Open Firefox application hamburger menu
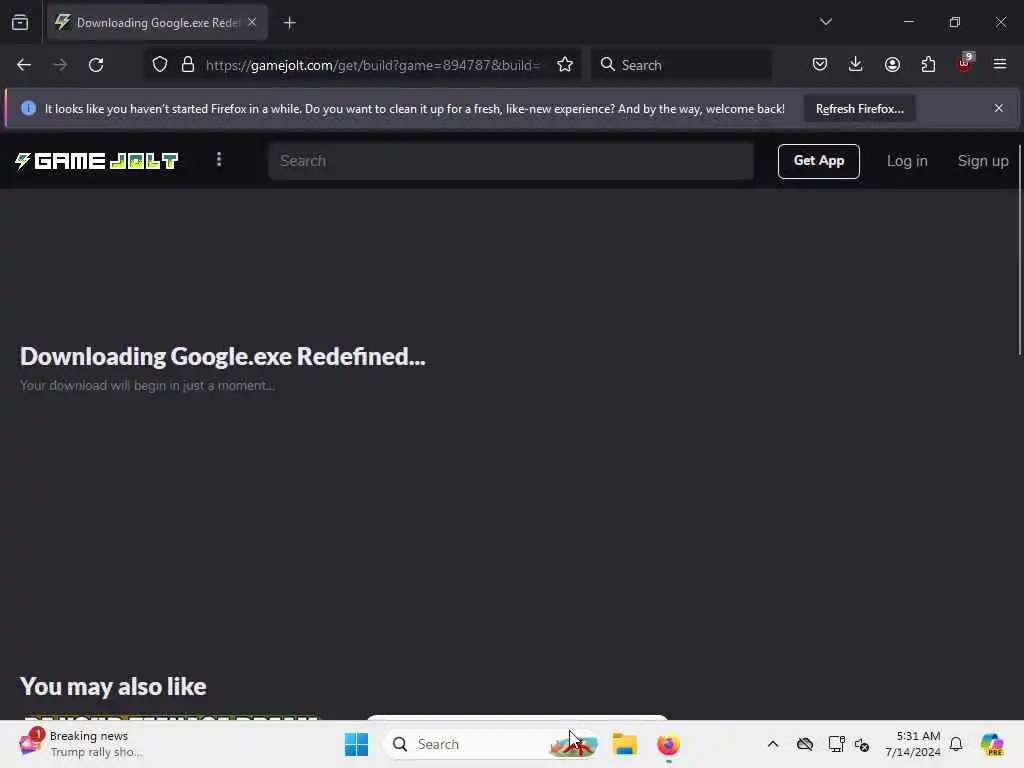Image resolution: width=1024 pixels, height=768 pixels. pos(1000,65)
